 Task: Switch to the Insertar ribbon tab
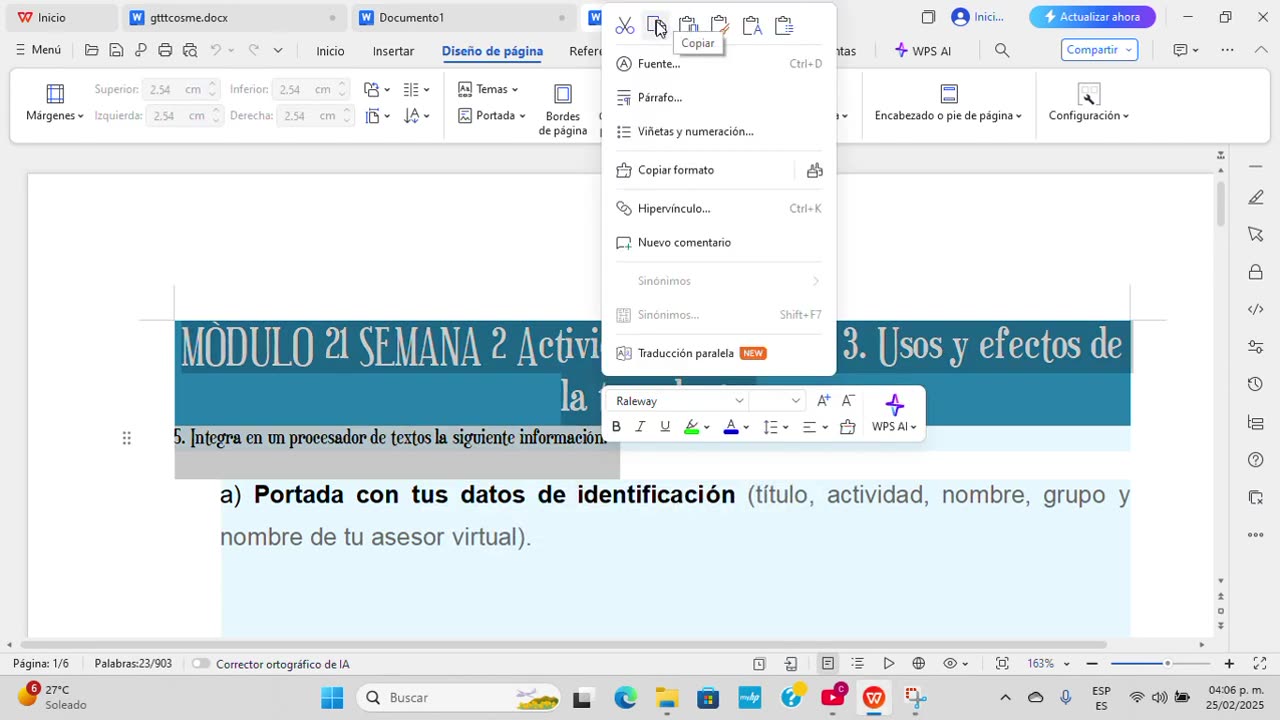[393, 51]
